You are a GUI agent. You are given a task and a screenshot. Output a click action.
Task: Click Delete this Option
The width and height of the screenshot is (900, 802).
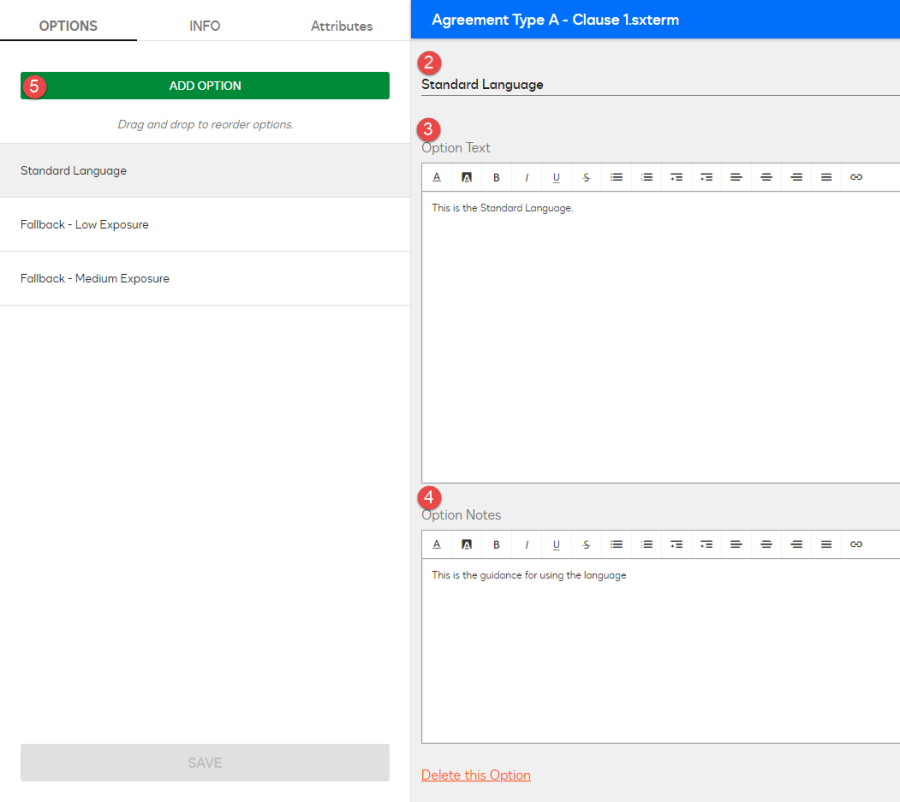point(475,774)
